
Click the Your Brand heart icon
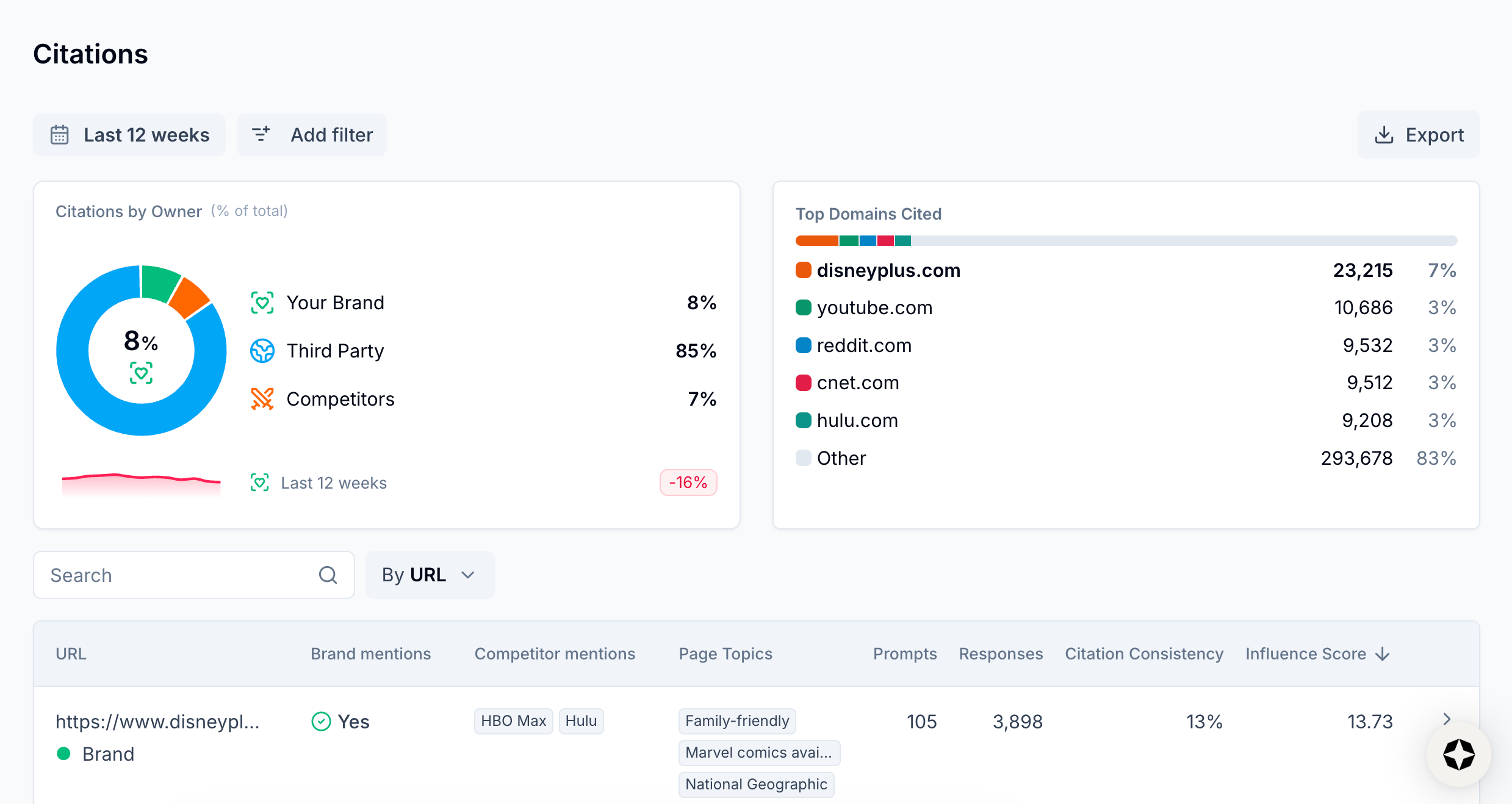tap(262, 303)
